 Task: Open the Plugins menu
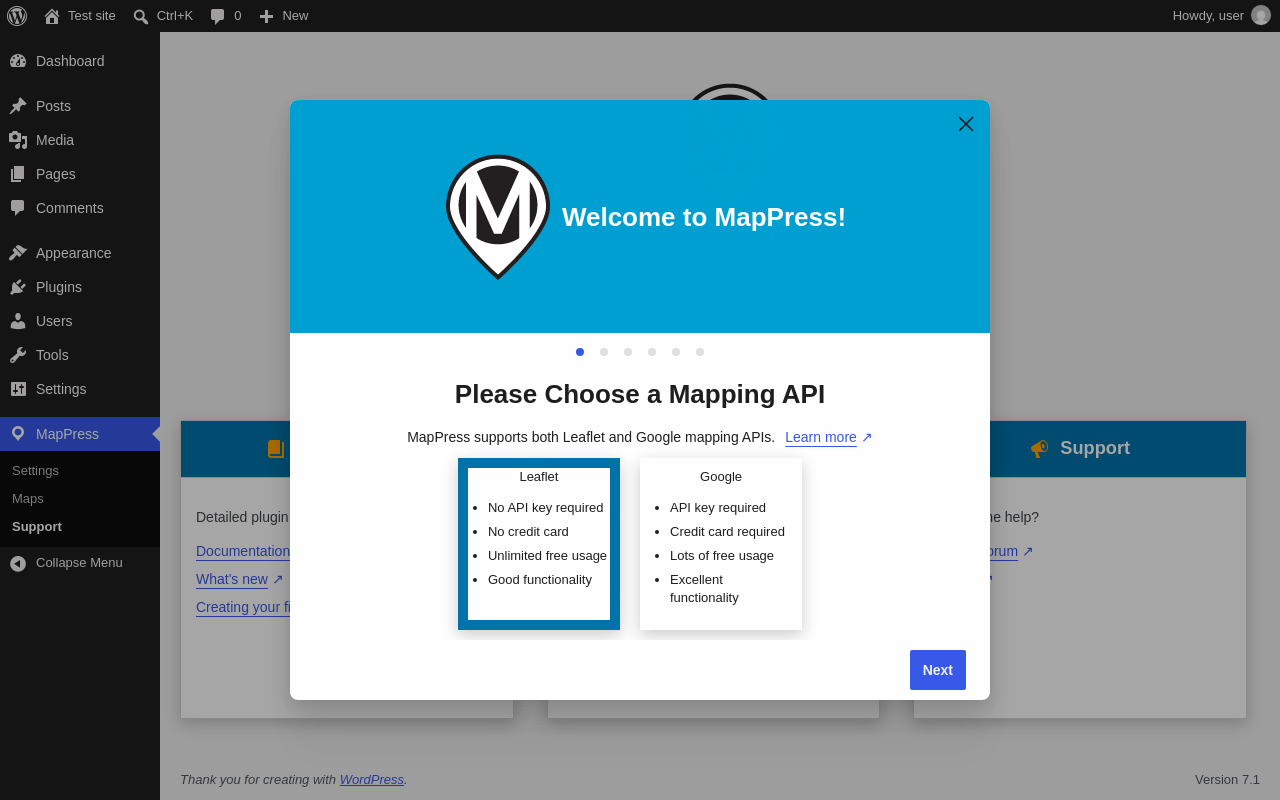coord(80,287)
